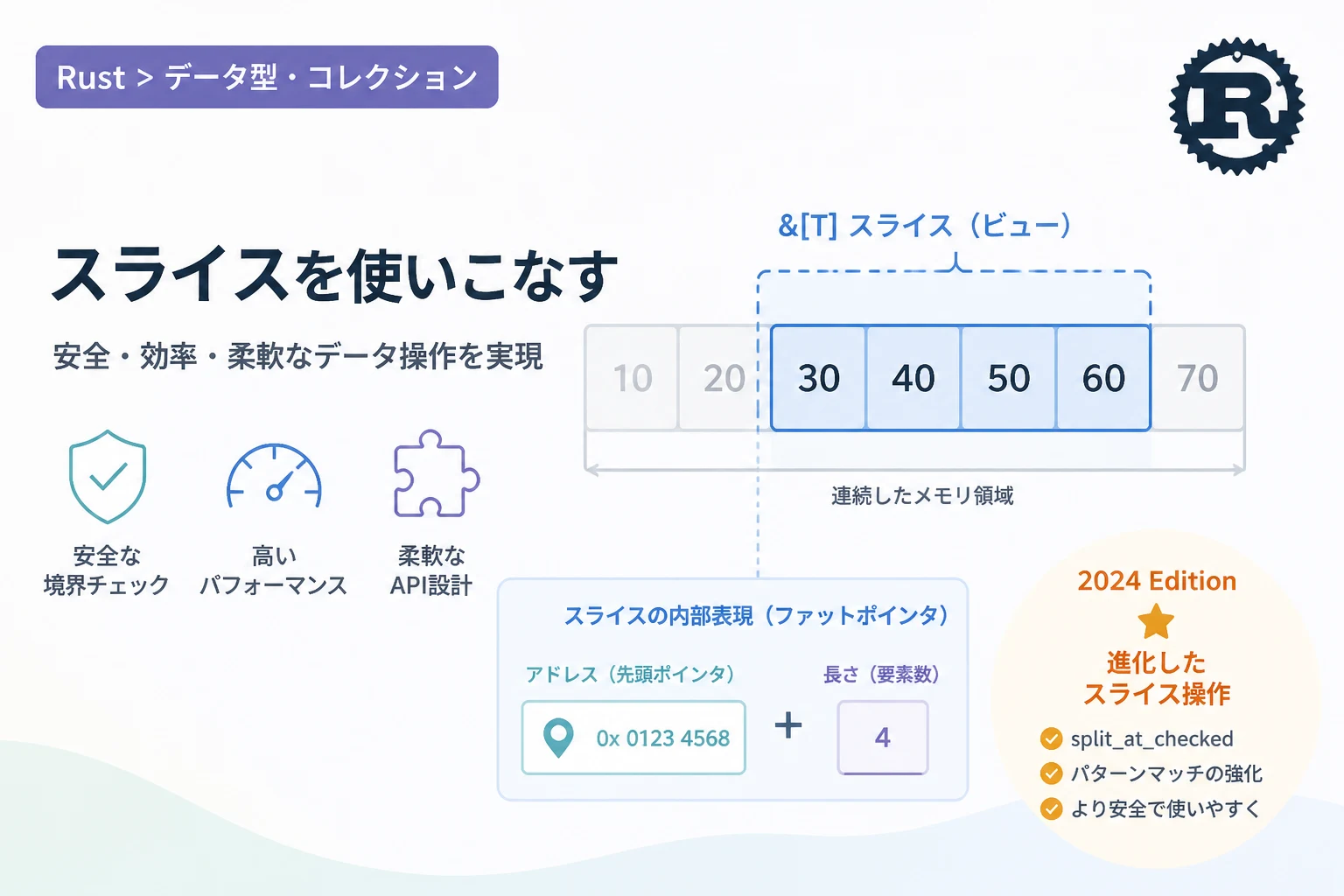This screenshot has height=896, width=1344.
Task: Click the location pin address icon
Action: (558, 738)
